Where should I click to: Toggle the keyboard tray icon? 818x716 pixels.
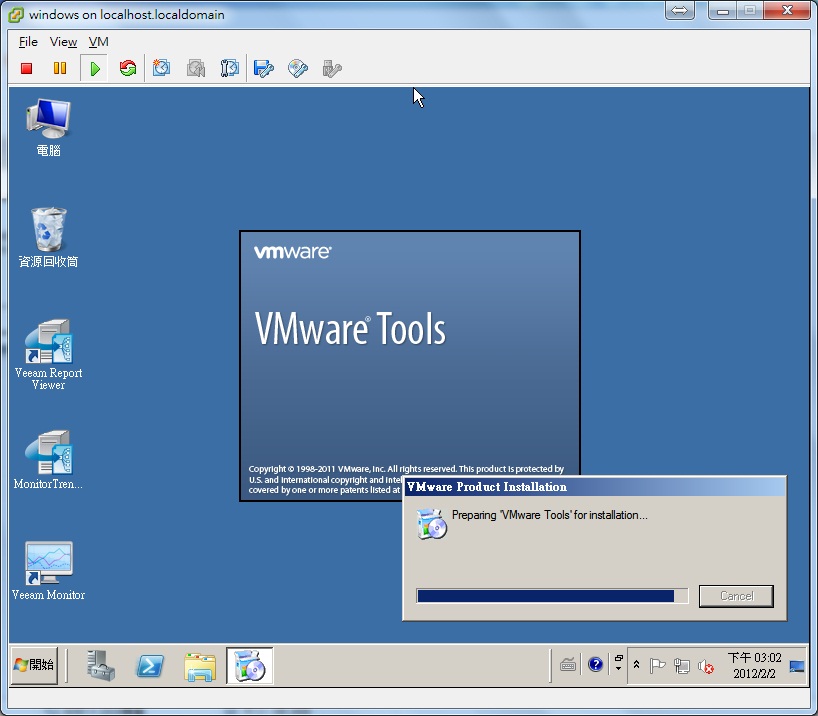coord(568,664)
